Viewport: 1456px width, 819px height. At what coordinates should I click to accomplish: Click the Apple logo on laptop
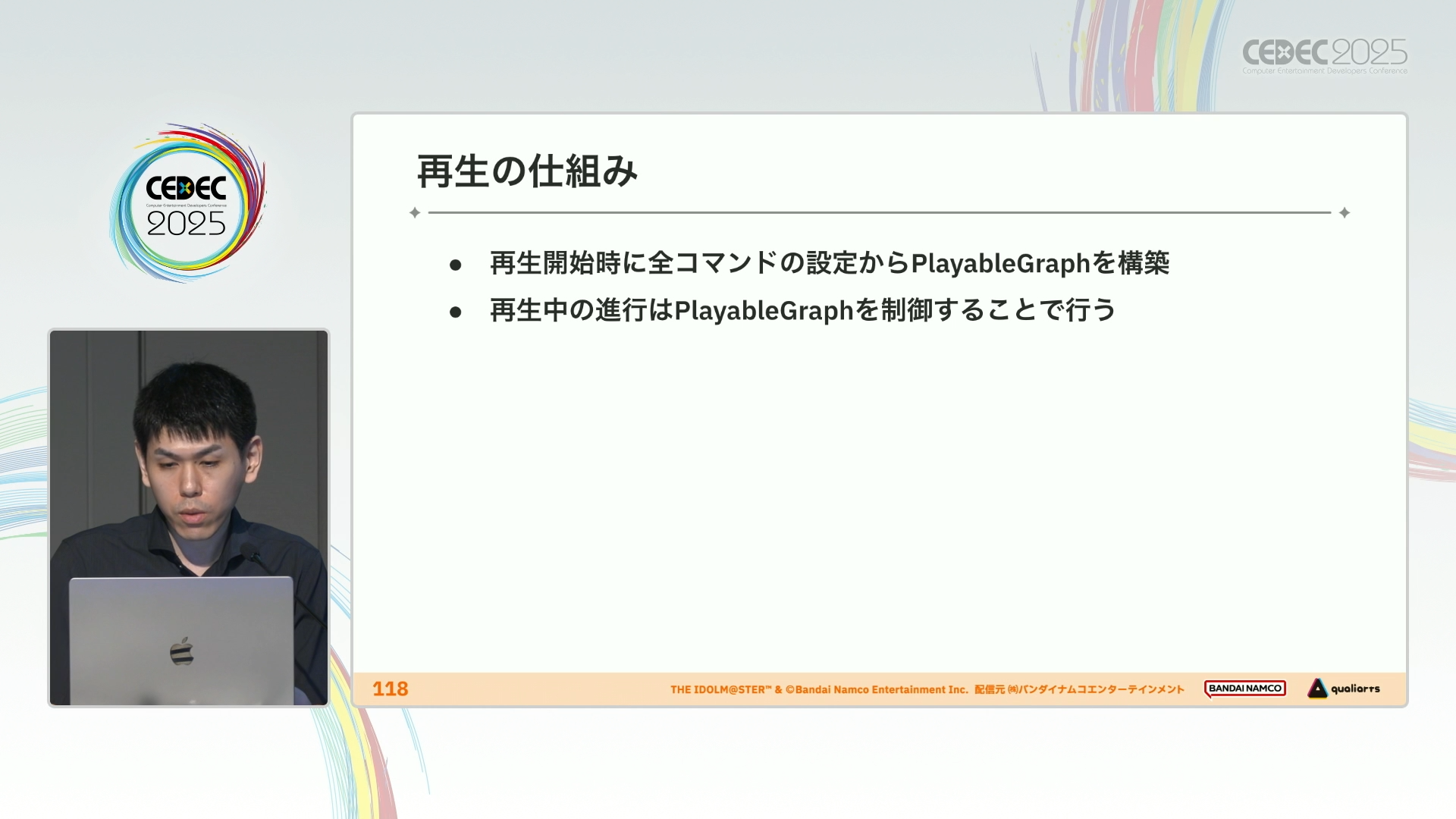(182, 651)
